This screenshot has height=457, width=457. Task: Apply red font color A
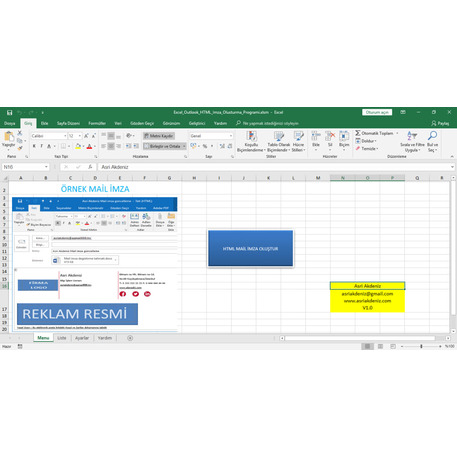click(89, 146)
